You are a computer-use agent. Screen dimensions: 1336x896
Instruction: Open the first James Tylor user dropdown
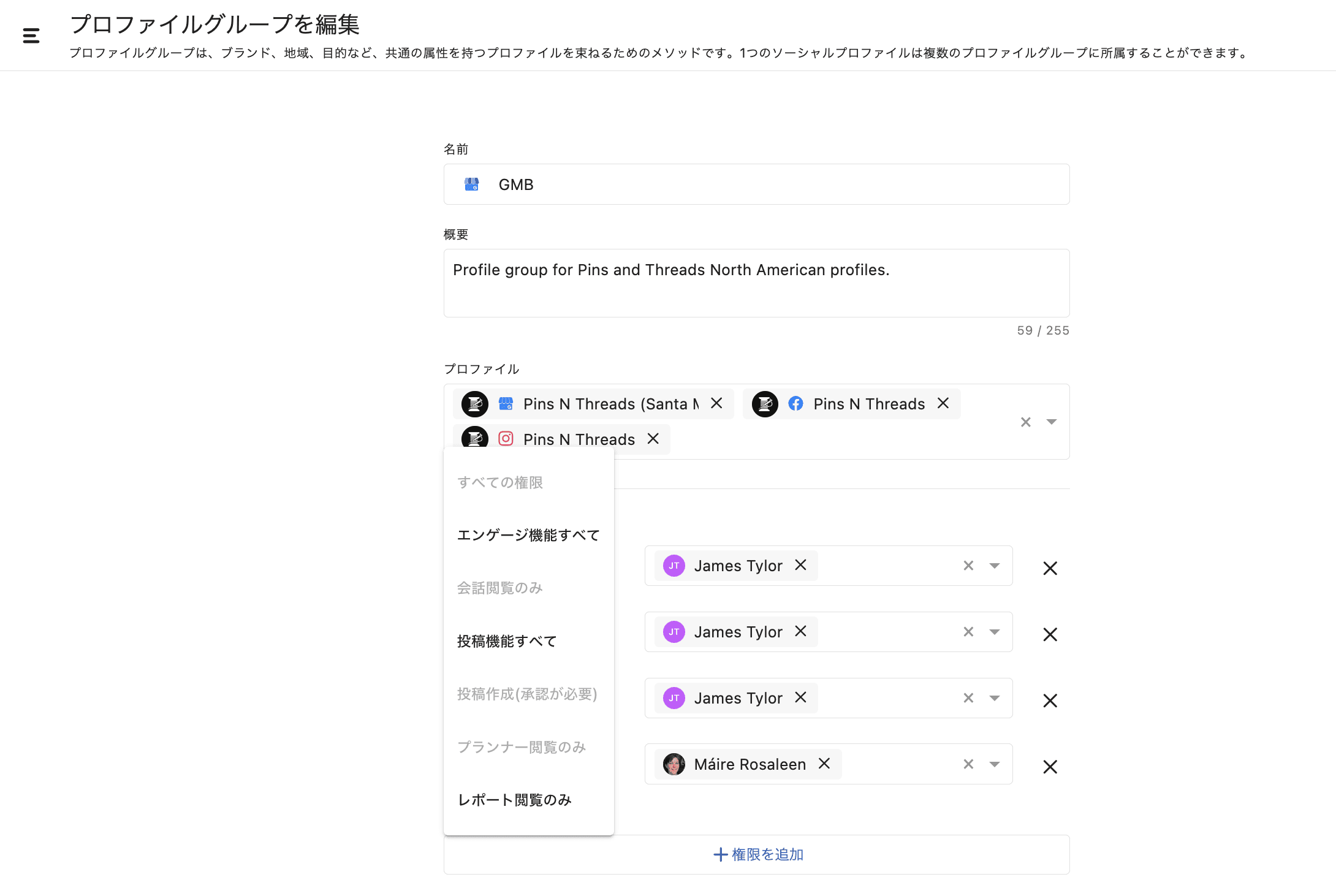[x=995, y=566]
